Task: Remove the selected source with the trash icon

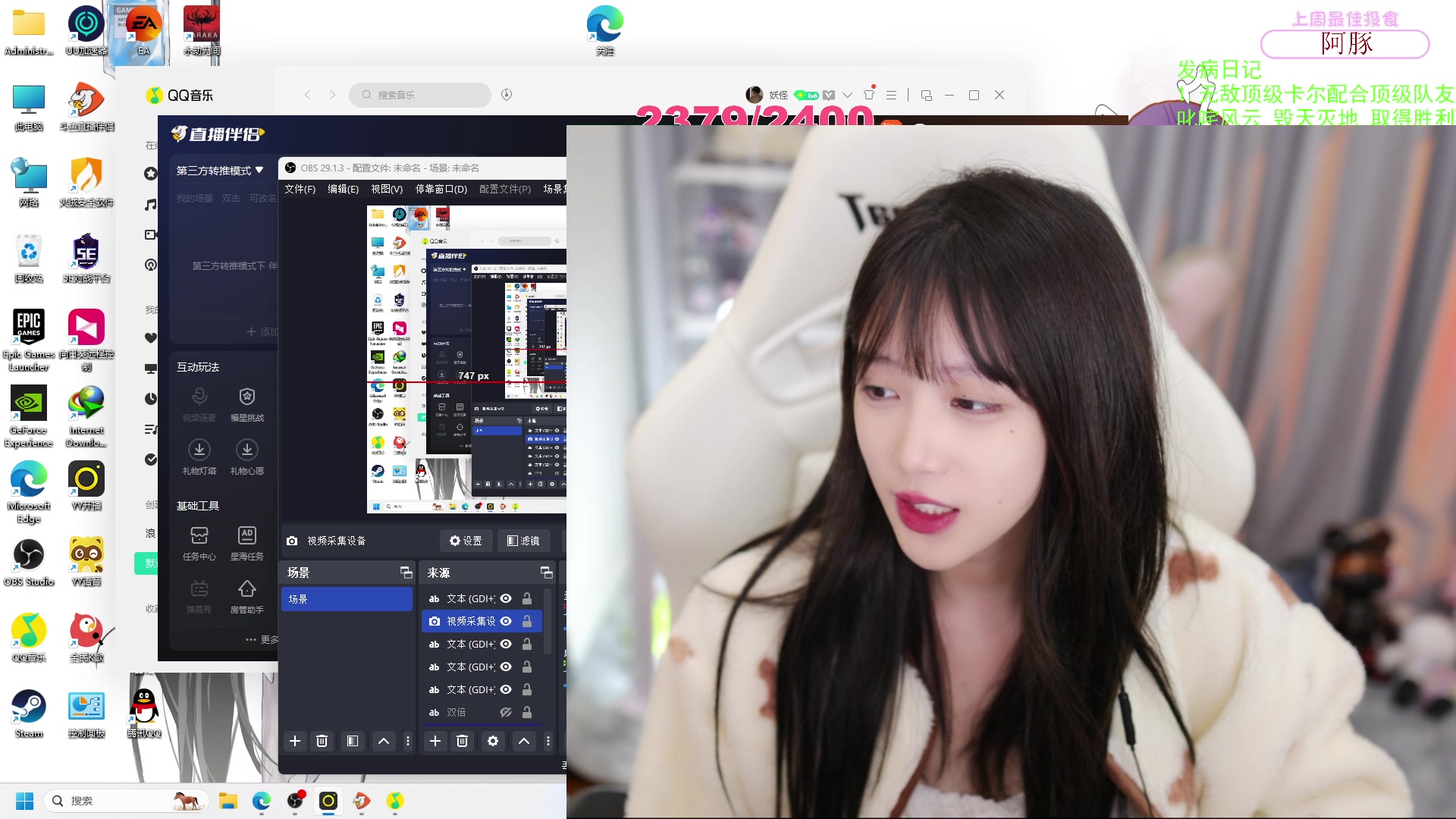Action: (x=462, y=741)
